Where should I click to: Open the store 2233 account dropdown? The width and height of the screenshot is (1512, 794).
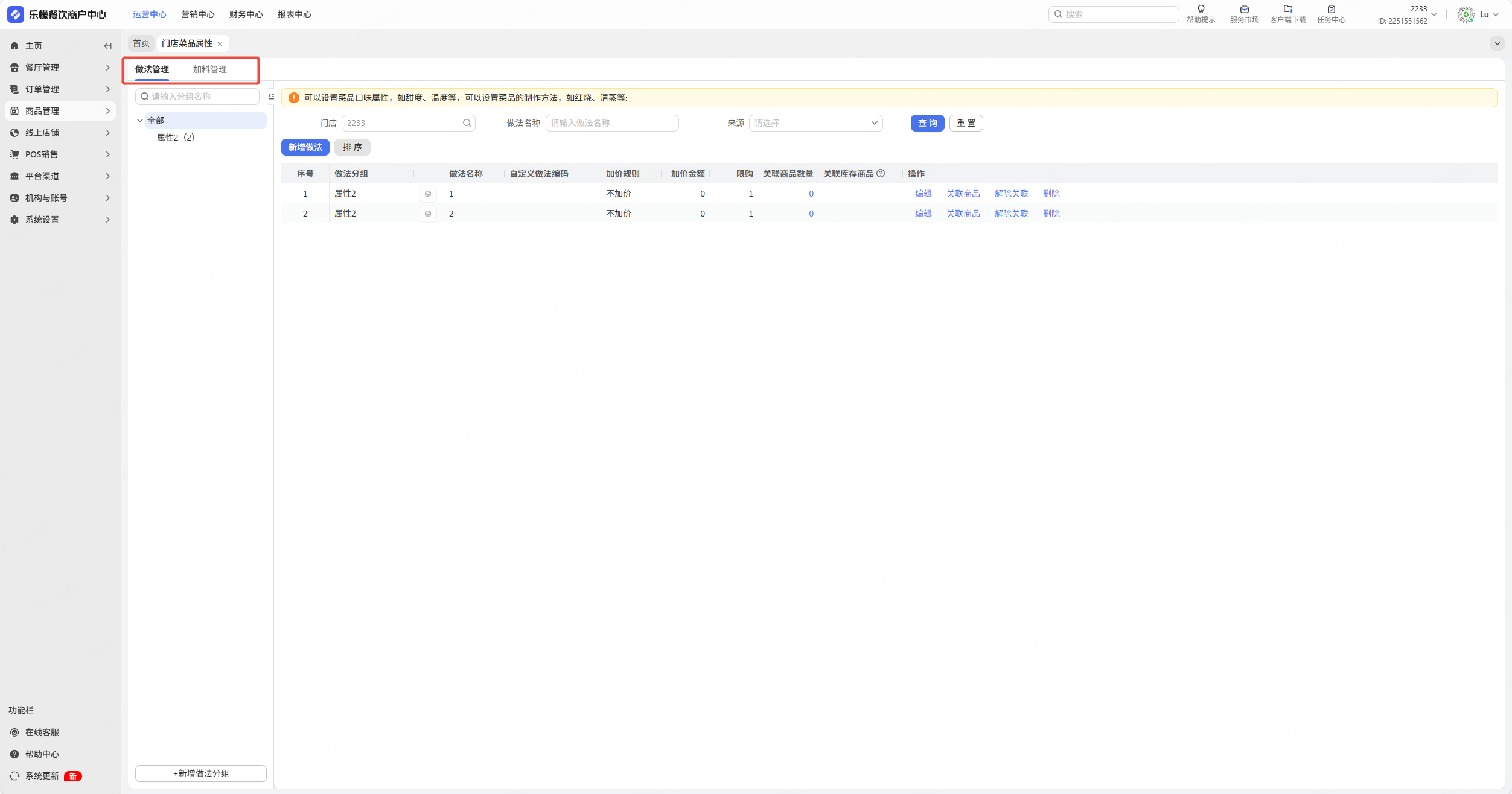pyautogui.click(x=1434, y=14)
